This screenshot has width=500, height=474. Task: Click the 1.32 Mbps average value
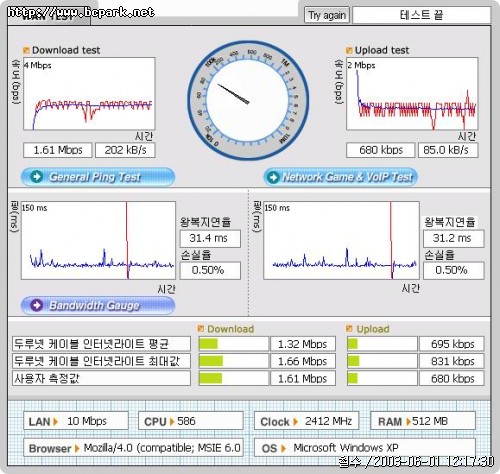pyautogui.click(x=303, y=344)
